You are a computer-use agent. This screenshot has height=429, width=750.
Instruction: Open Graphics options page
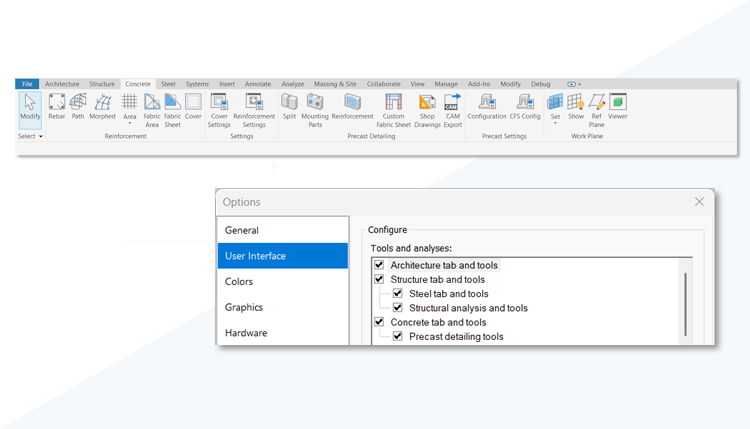click(283, 307)
